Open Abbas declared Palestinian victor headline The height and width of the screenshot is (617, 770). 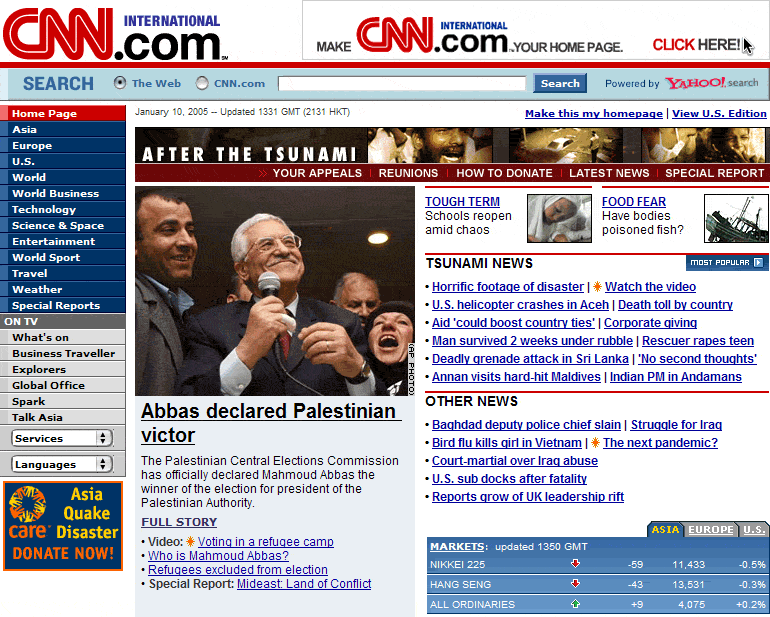(x=271, y=423)
